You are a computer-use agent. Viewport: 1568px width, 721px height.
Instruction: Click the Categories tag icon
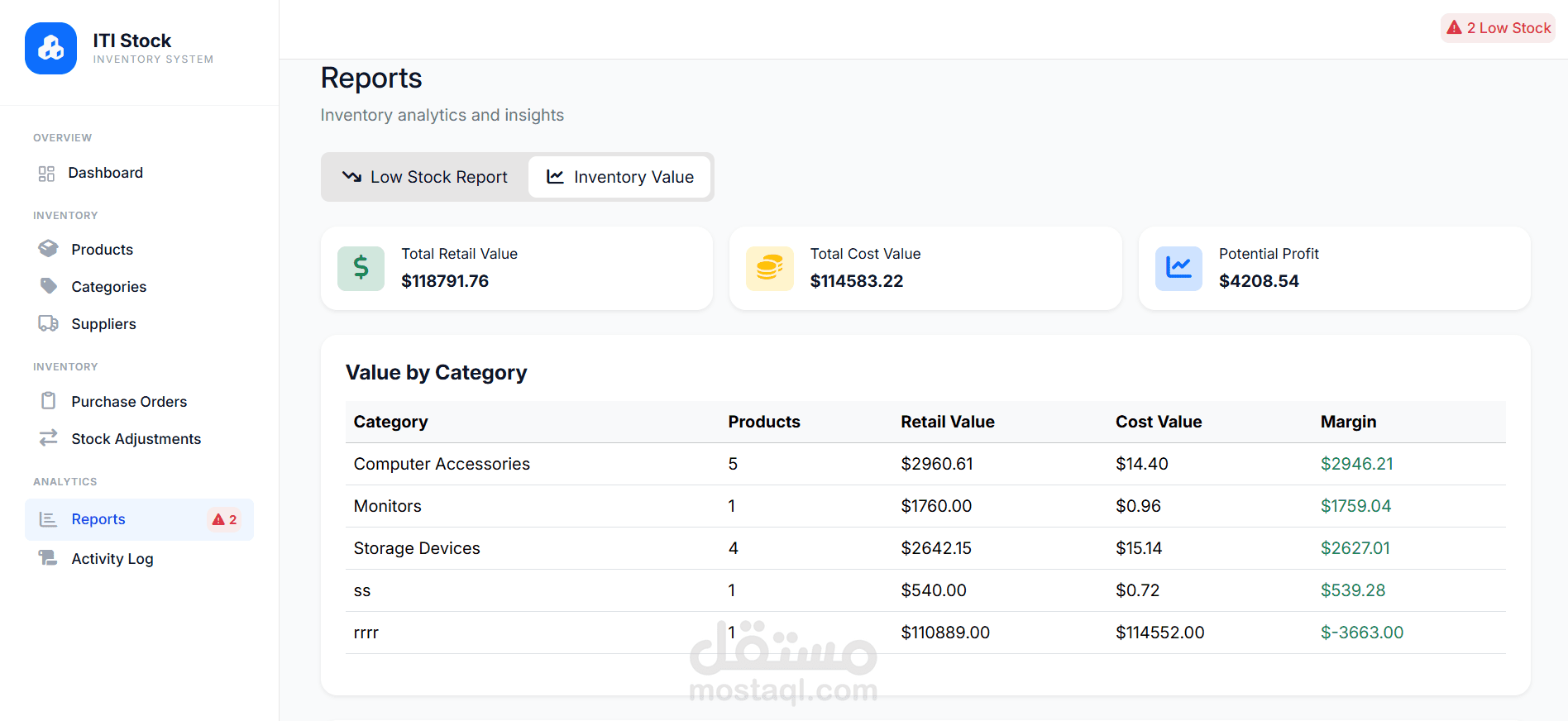[x=49, y=286]
